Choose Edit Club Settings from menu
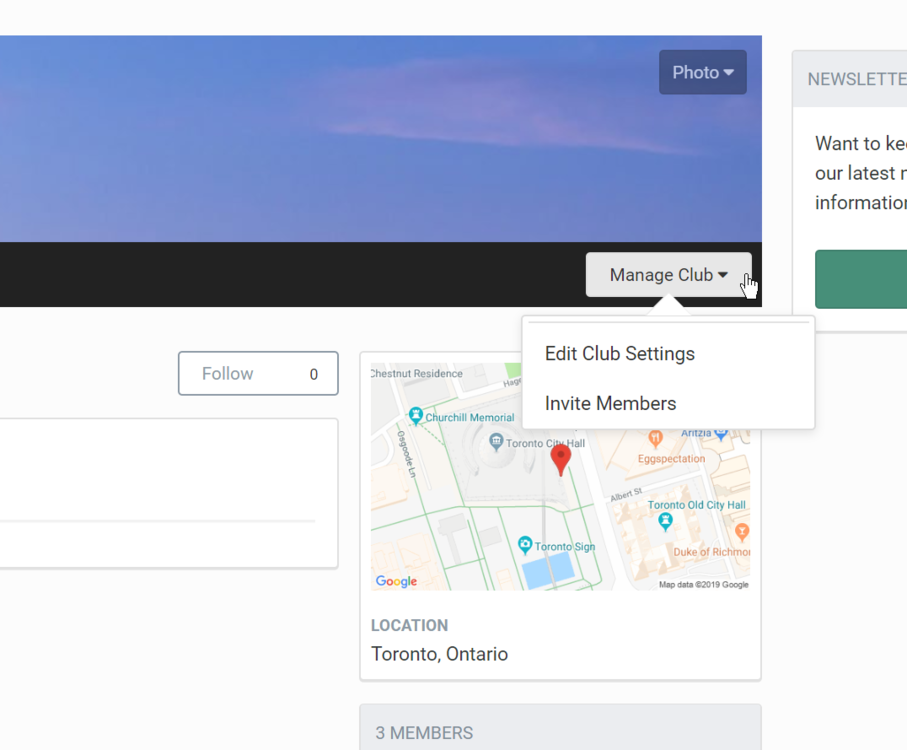The image size is (907, 750). (619, 354)
